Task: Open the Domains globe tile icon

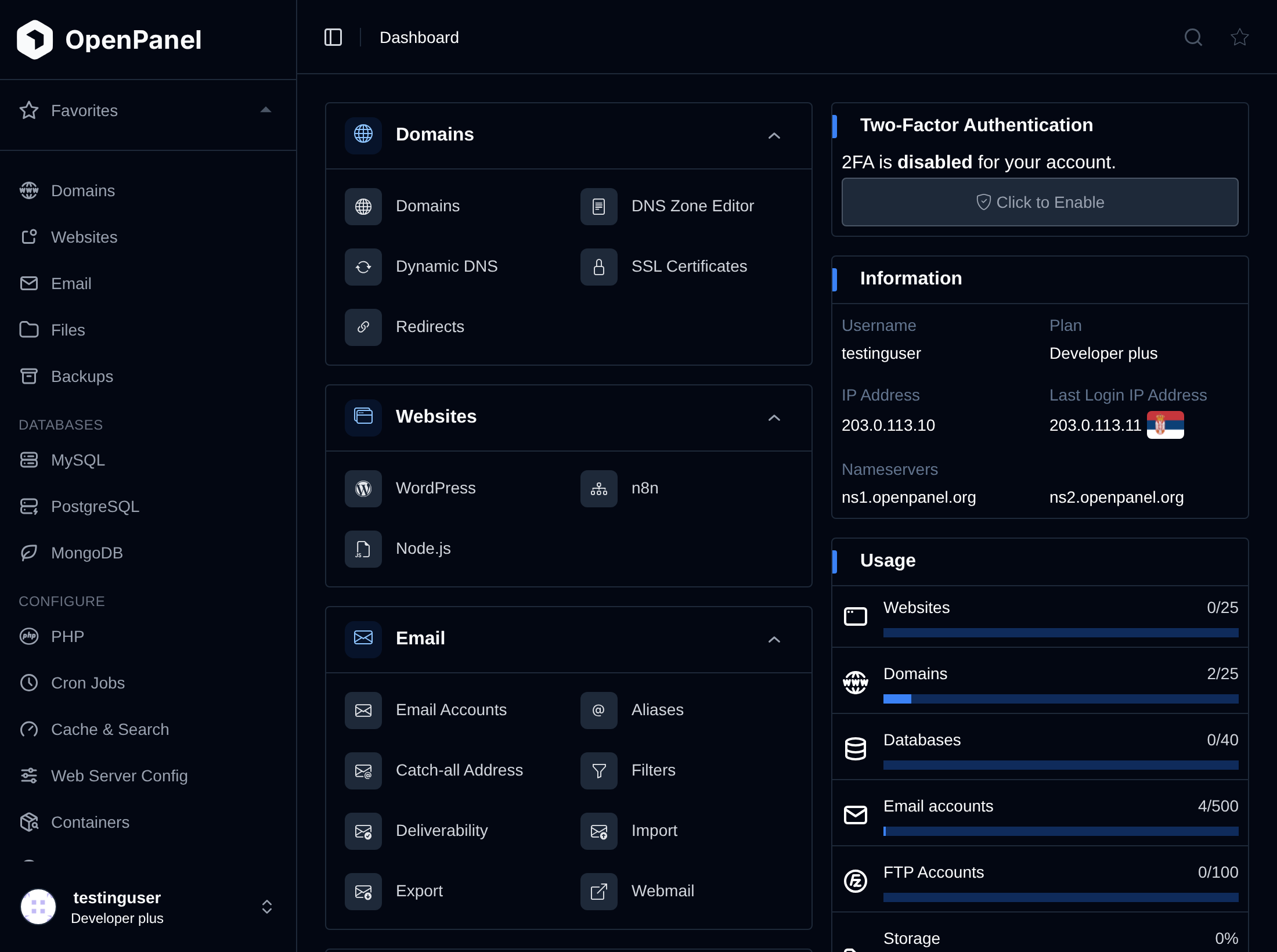Action: (x=363, y=207)
